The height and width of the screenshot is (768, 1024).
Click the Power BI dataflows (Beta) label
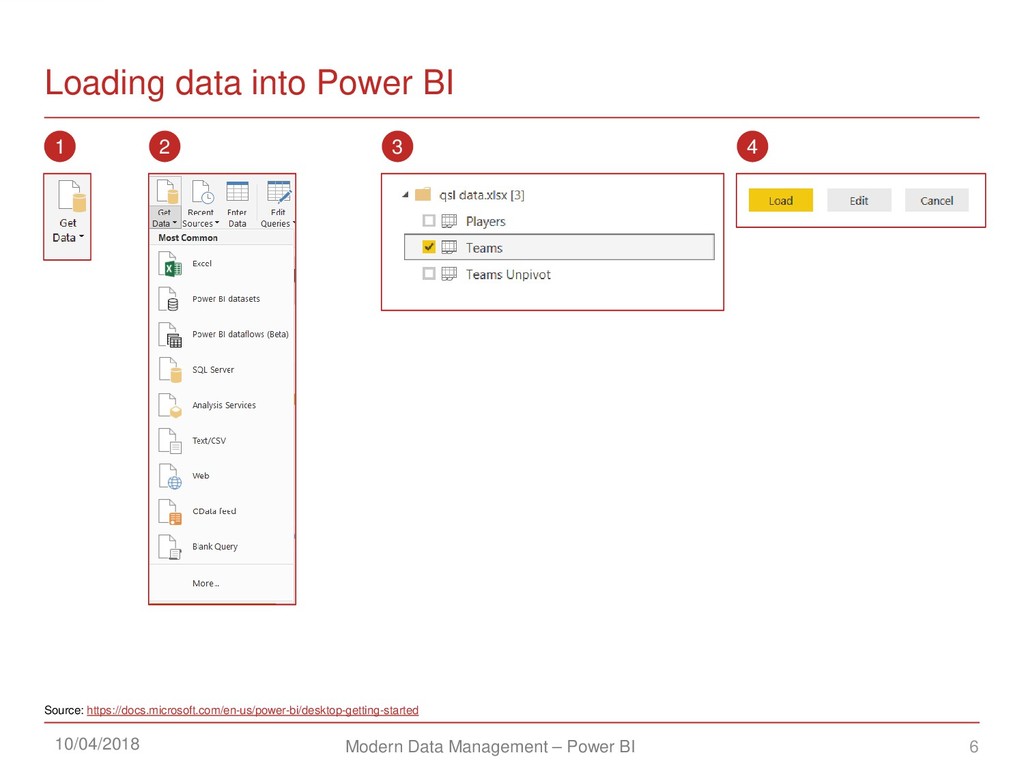pyautogui.click(x=240, y=334)
